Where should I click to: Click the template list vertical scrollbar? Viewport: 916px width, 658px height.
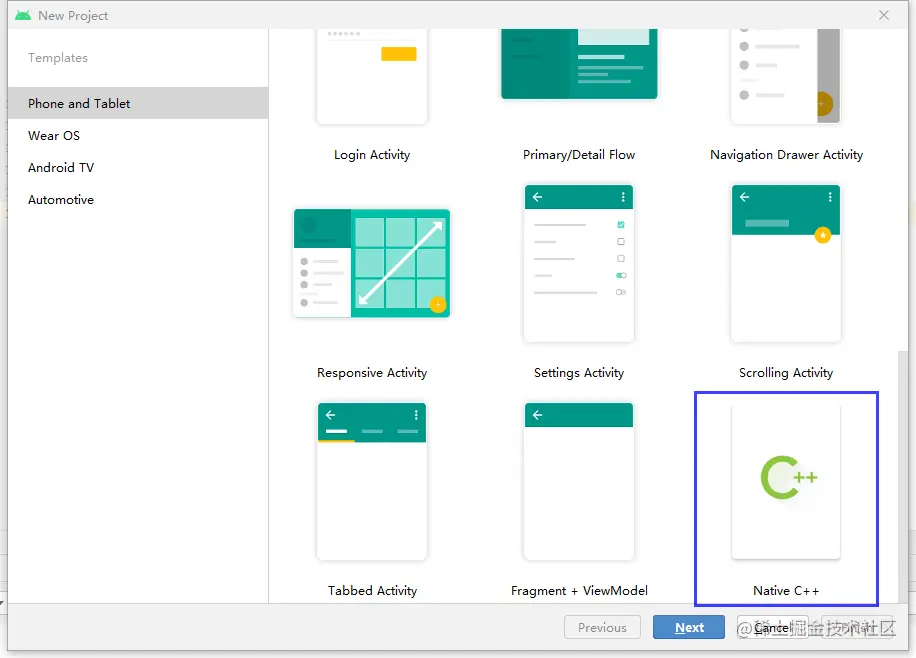coord(903,476)
